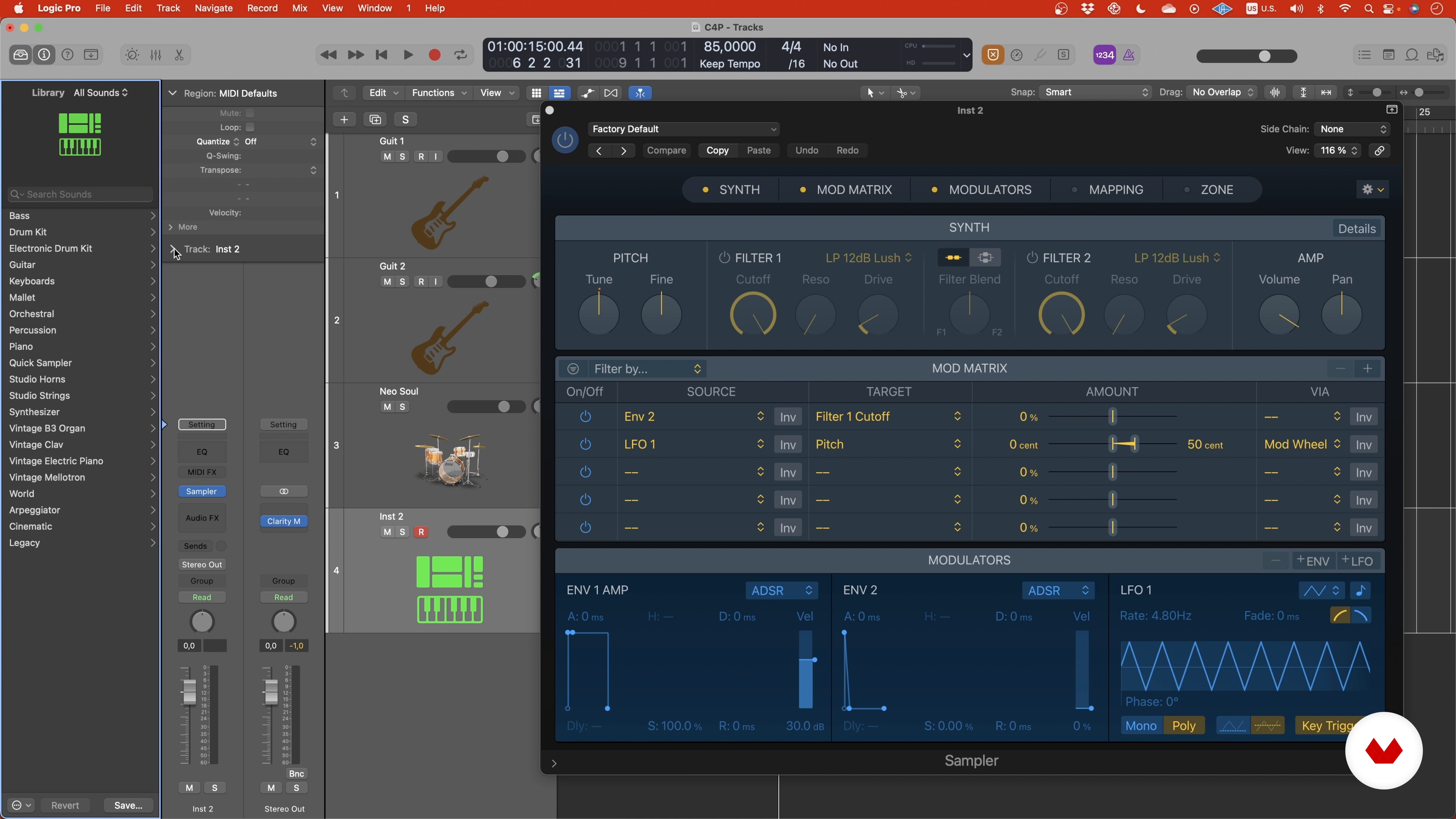Viewport: 1456px width, 819px height.
Task: Open the Editors scissors button
Action: (x=179, y=55)
